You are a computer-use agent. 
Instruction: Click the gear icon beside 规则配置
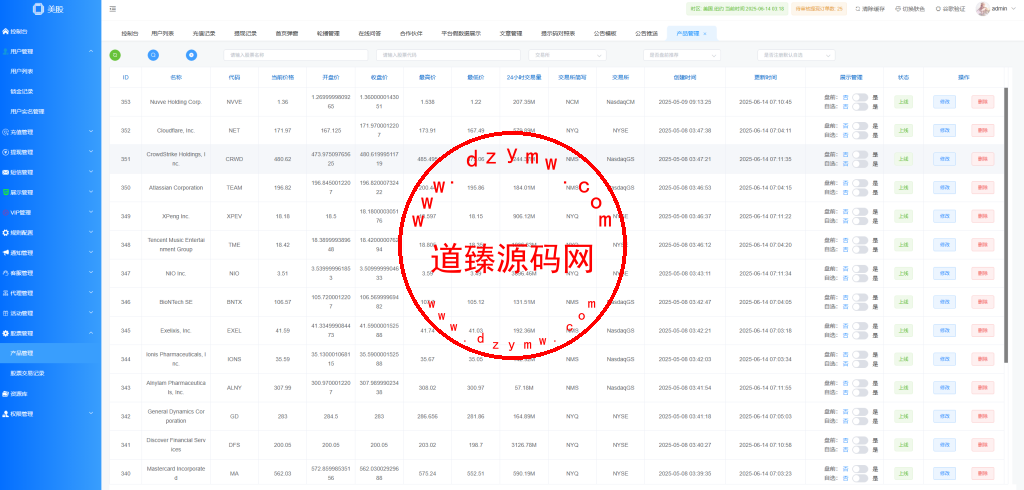(5, 233)
